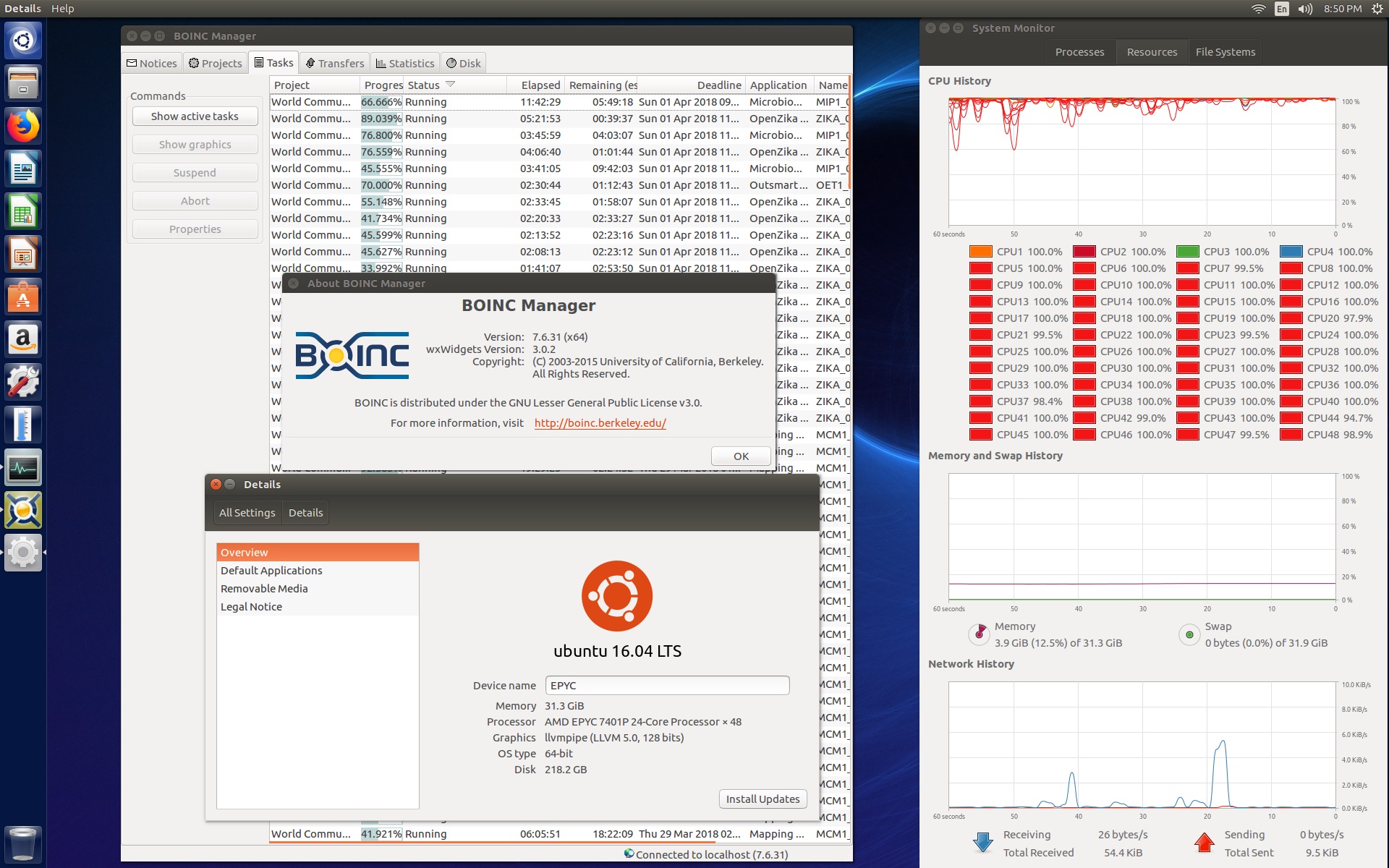
Task: Select Removable Media in Details sidebar
Action: [x=318, y=589]
